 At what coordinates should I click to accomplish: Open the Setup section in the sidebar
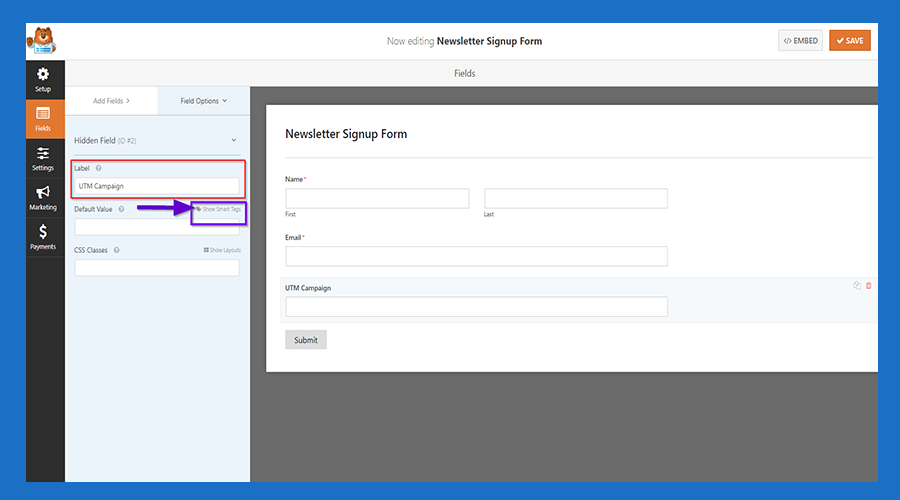pos(43,80)
